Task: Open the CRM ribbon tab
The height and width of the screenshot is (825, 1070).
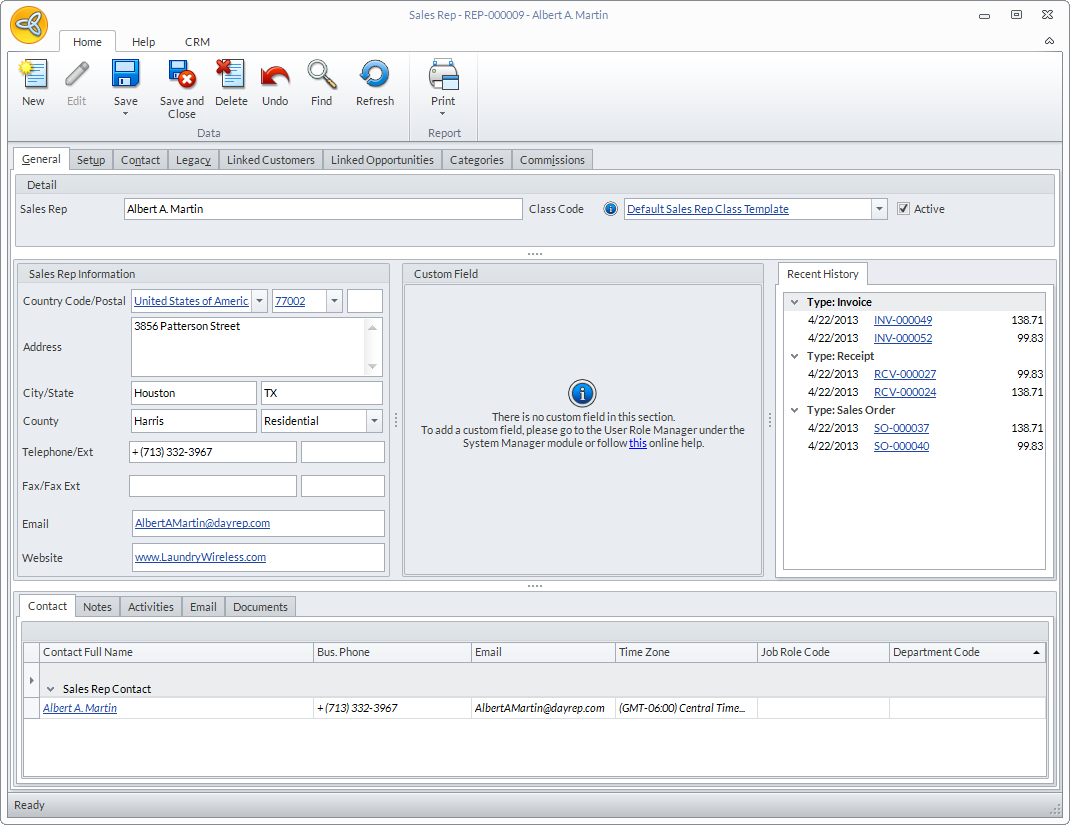Action: pos(197,42)
